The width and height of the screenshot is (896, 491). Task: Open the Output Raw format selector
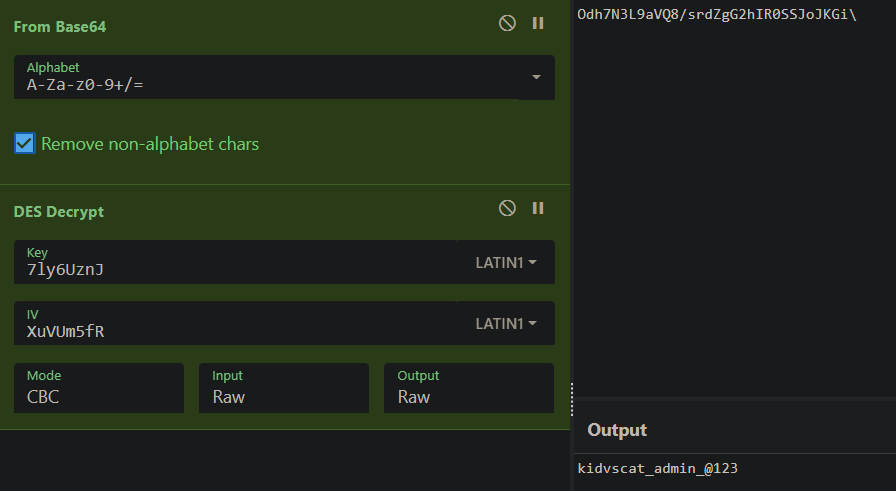coord(469,388)
